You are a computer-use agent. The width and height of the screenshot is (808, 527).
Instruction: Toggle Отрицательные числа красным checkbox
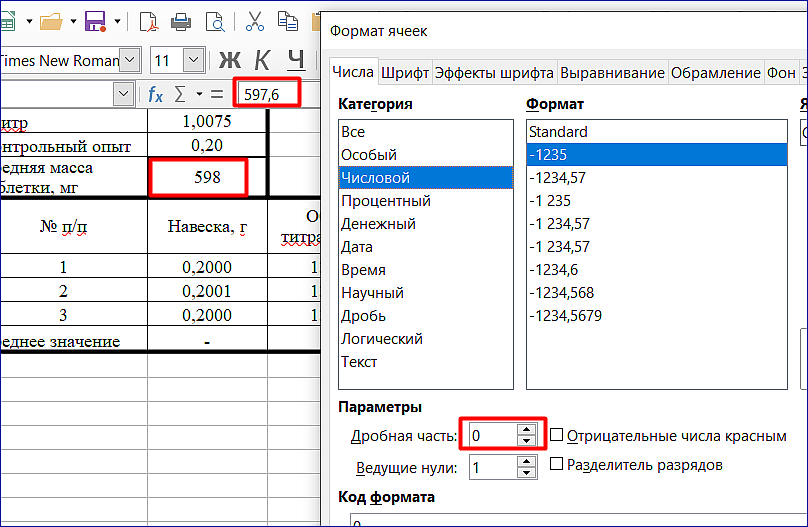pos(556,435)
